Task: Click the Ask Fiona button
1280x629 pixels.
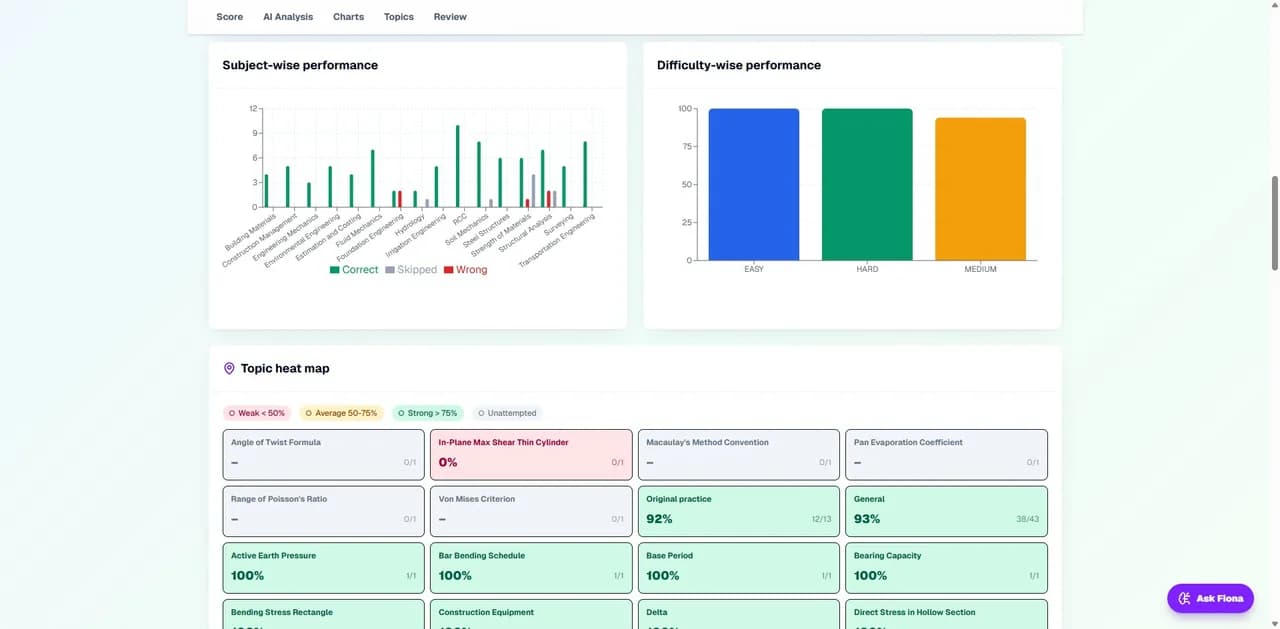Action: point(1210,598)
